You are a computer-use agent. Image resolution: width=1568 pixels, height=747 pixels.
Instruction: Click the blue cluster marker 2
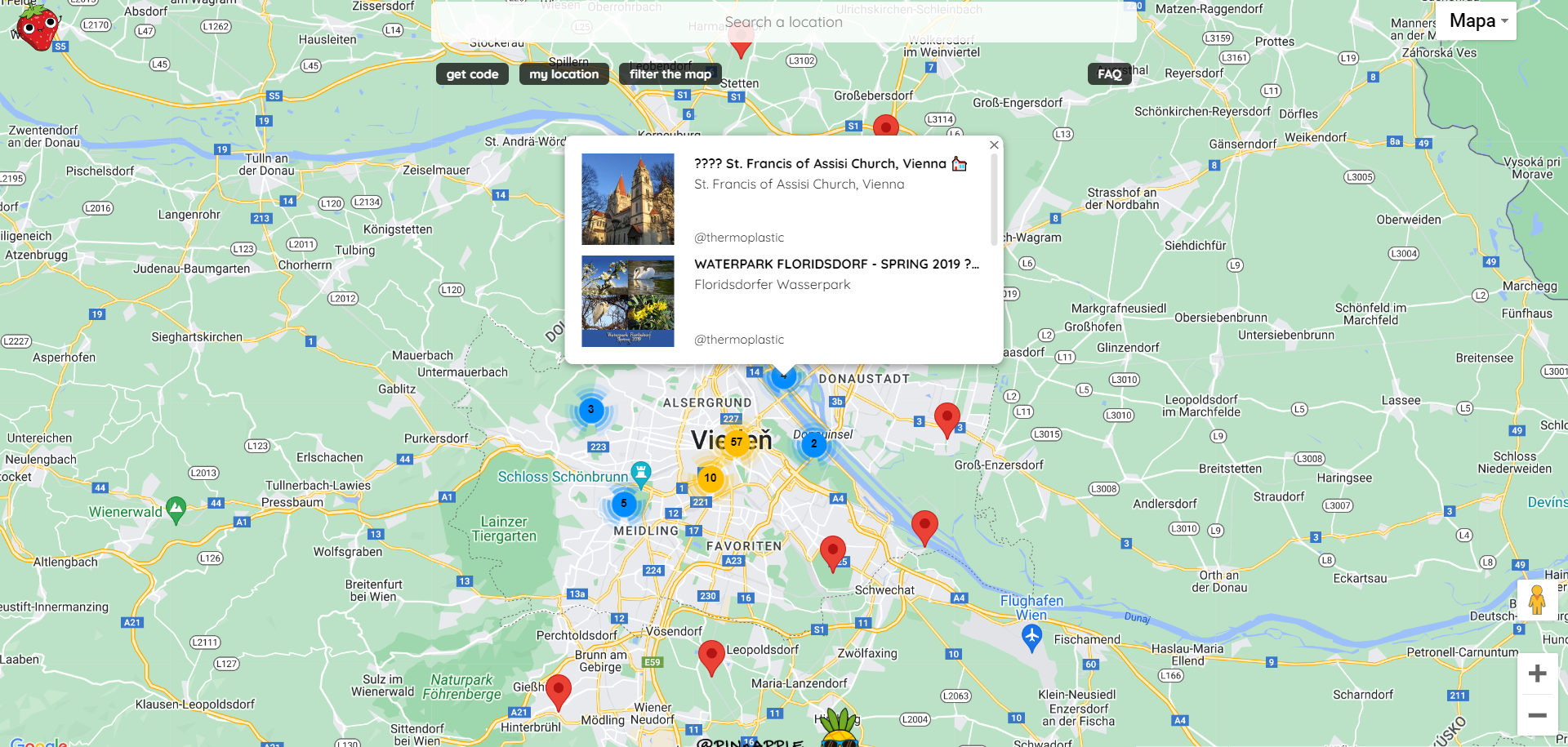tap(813, 444)
